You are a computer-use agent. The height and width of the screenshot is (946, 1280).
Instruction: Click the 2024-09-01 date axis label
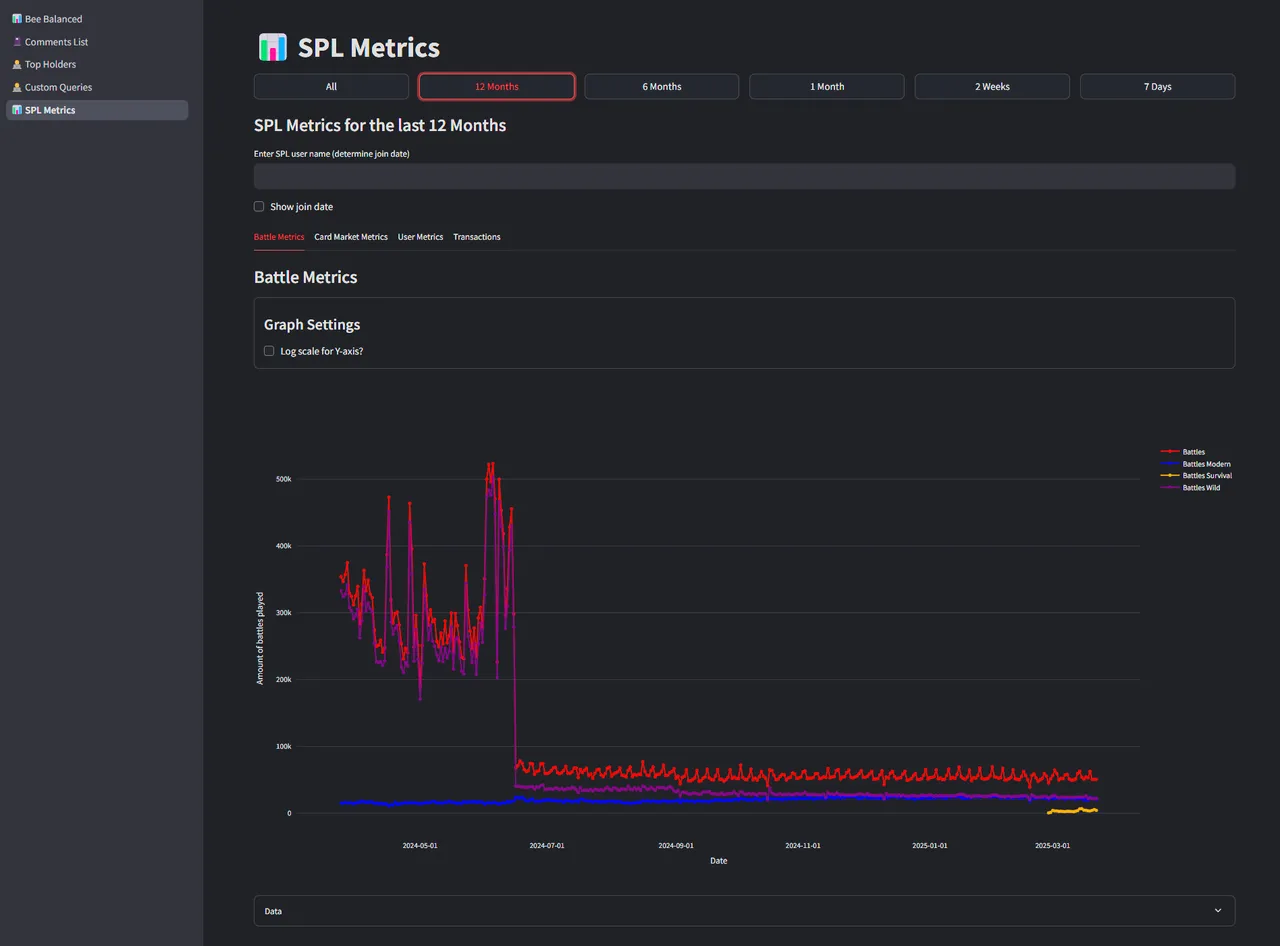click(x=676, y=846)
